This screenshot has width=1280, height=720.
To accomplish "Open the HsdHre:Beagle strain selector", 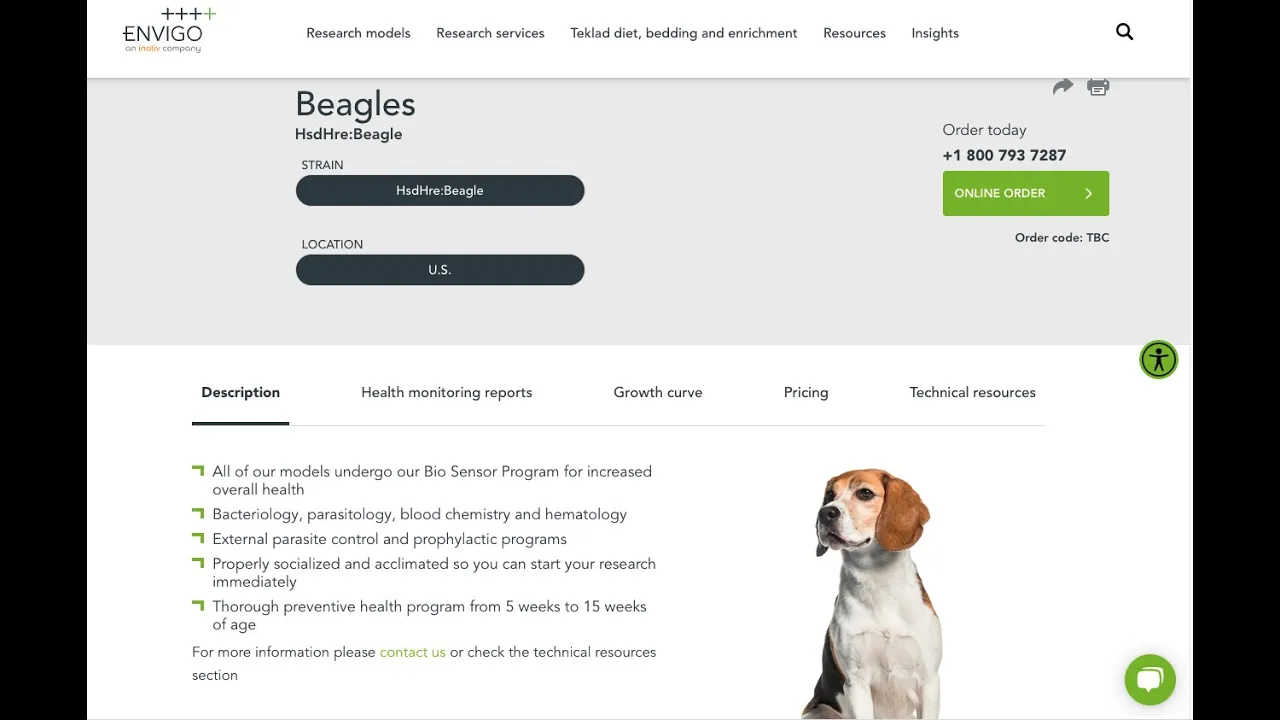I will coord(440,191).
